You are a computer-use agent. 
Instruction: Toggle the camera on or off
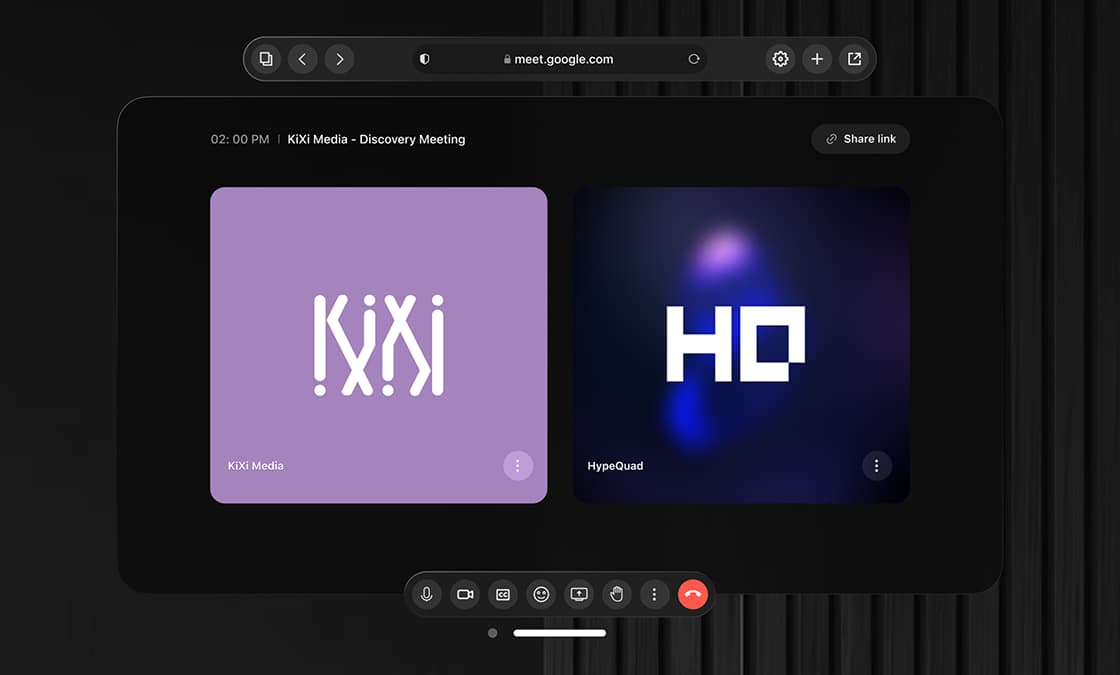(465, 594)
